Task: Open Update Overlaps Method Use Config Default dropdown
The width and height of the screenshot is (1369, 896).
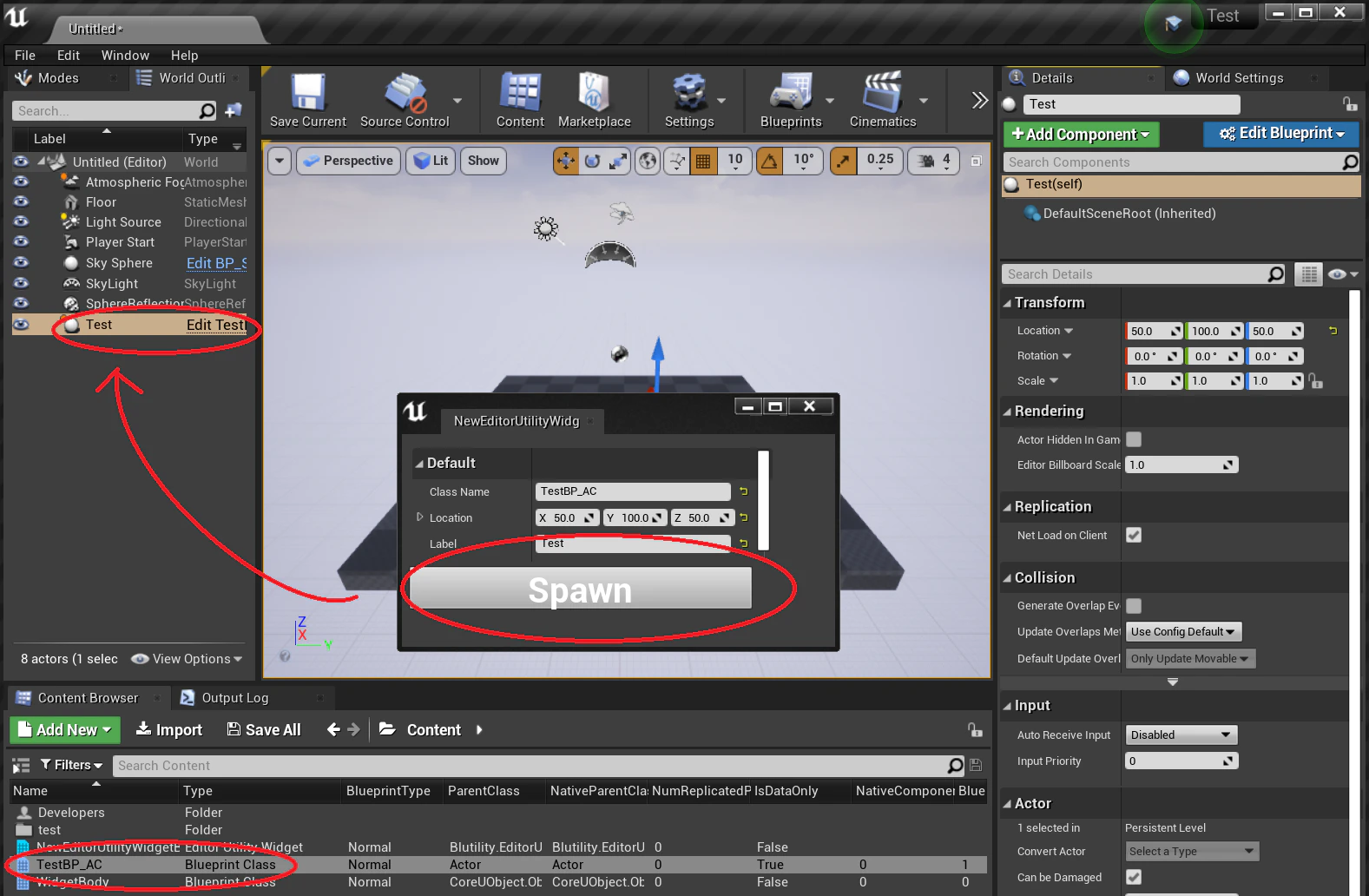Action: coord(1183,631)
